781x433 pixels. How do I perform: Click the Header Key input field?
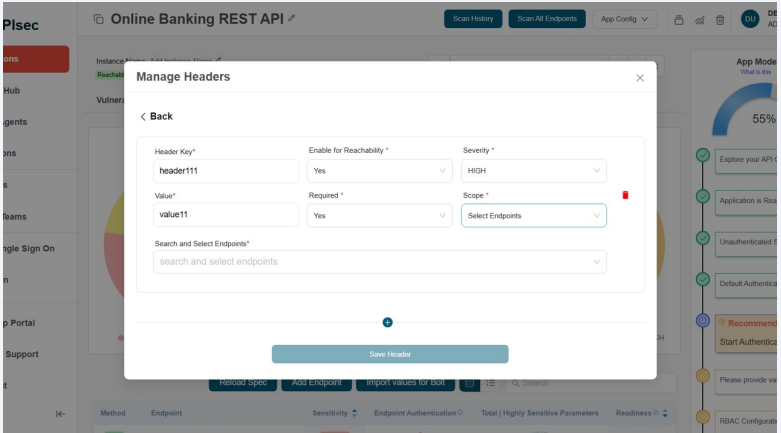225,171
